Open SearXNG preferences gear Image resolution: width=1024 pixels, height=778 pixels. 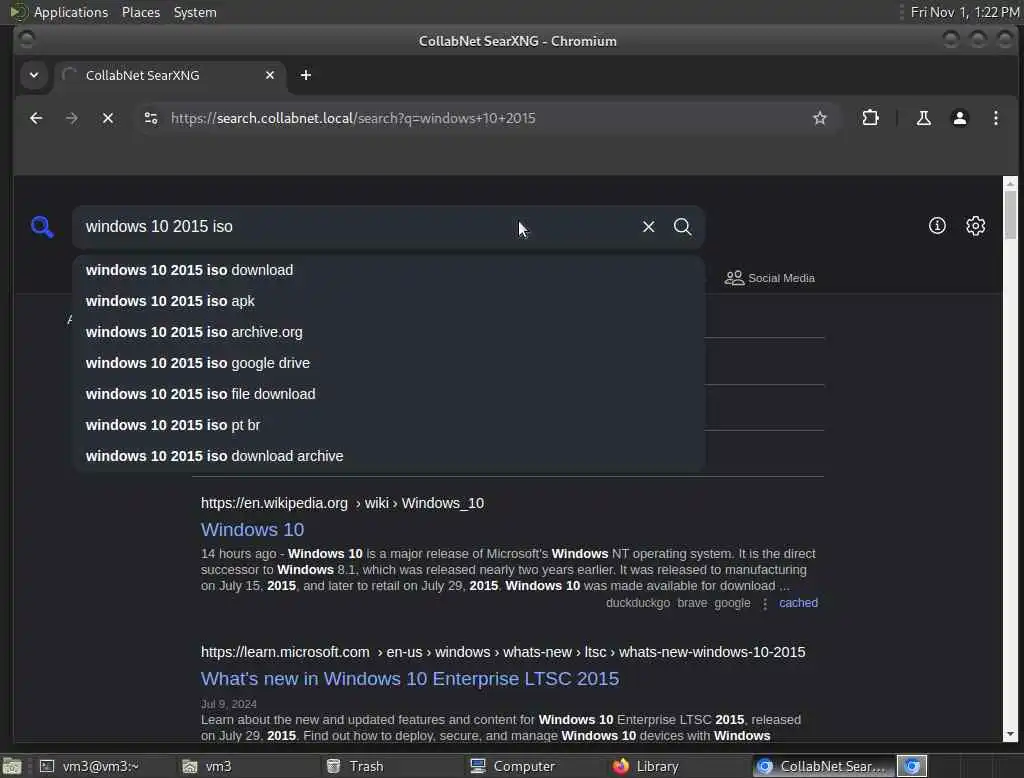pyautogui.click(x=976, y=226)
